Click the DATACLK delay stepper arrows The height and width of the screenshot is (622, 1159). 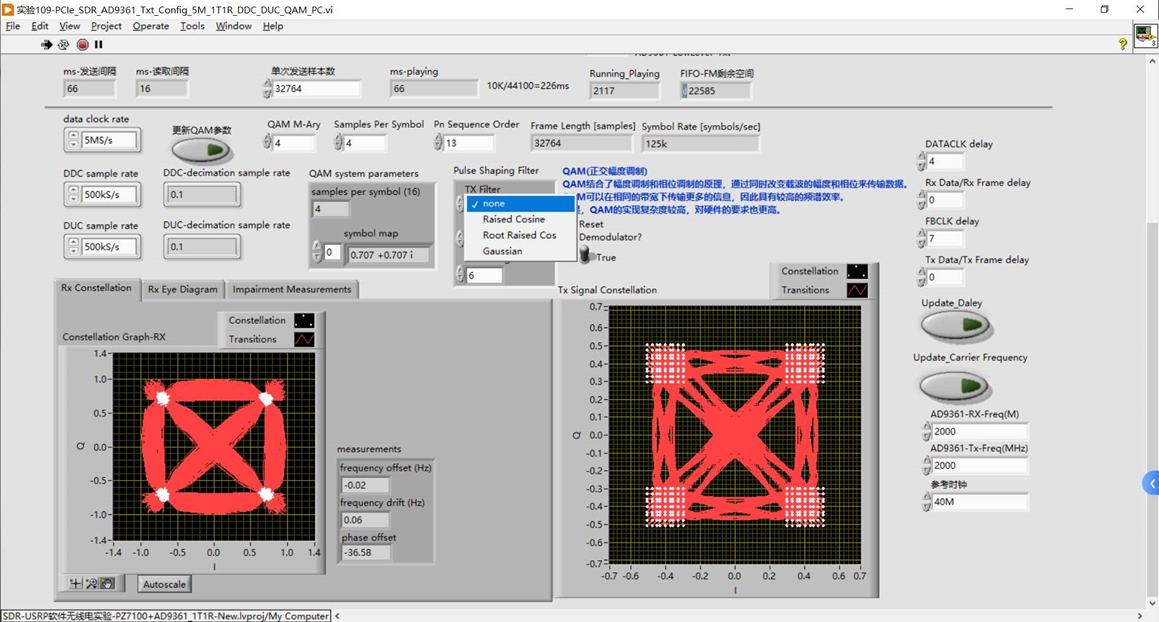click(x=922, y=160)
